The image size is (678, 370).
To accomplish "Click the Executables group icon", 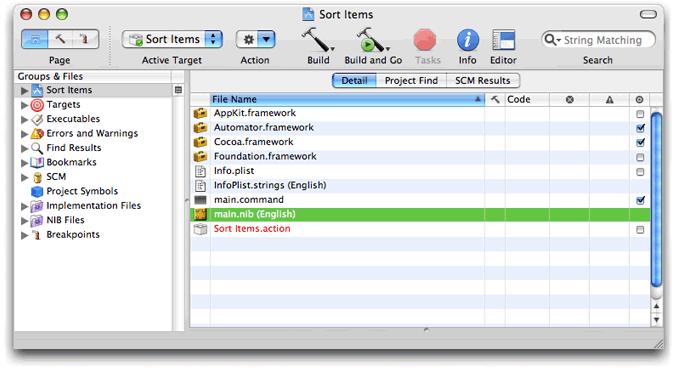I will [37, 119].
